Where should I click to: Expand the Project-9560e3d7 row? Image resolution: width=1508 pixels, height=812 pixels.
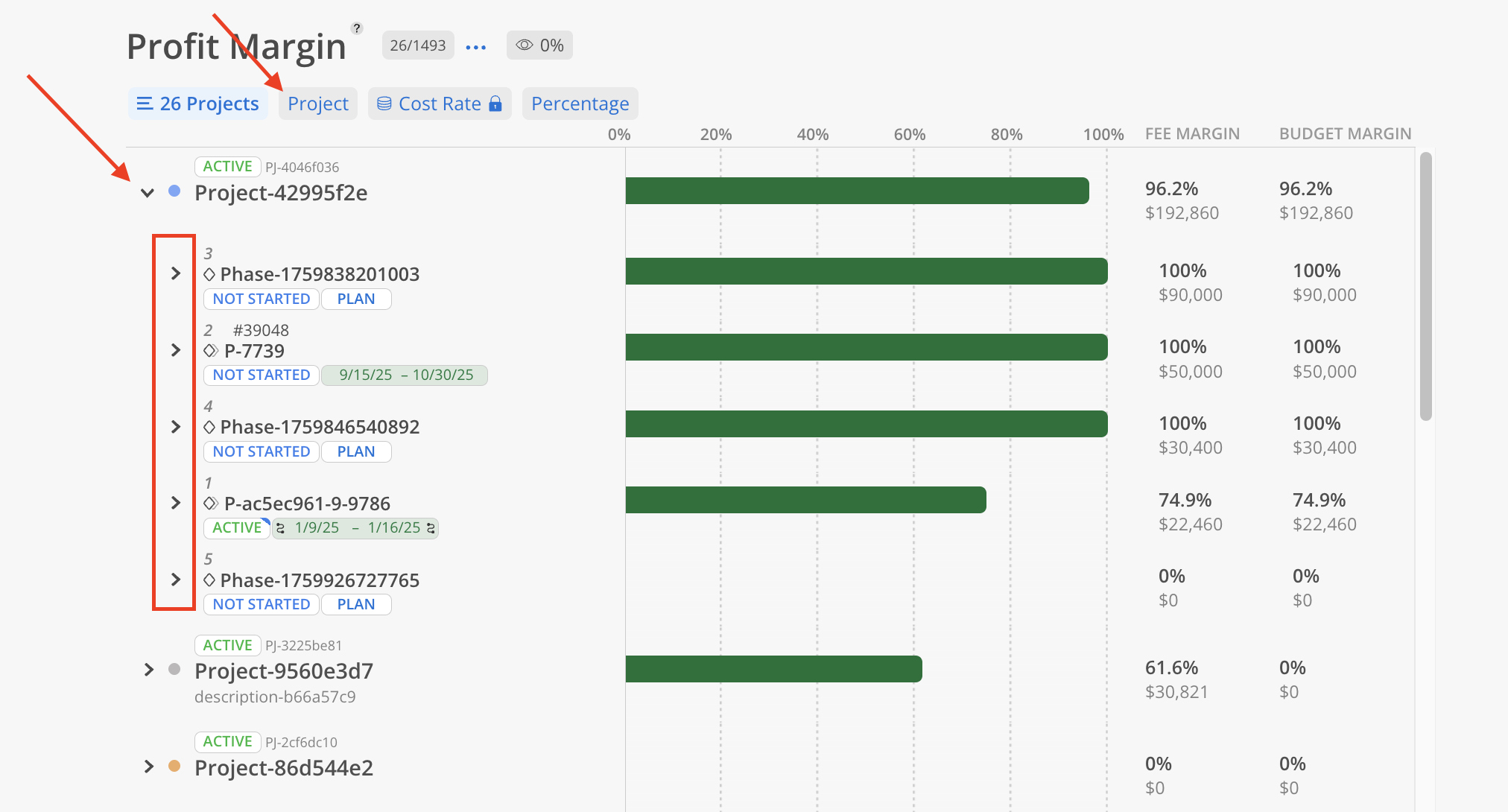click(x=148, y=670)
